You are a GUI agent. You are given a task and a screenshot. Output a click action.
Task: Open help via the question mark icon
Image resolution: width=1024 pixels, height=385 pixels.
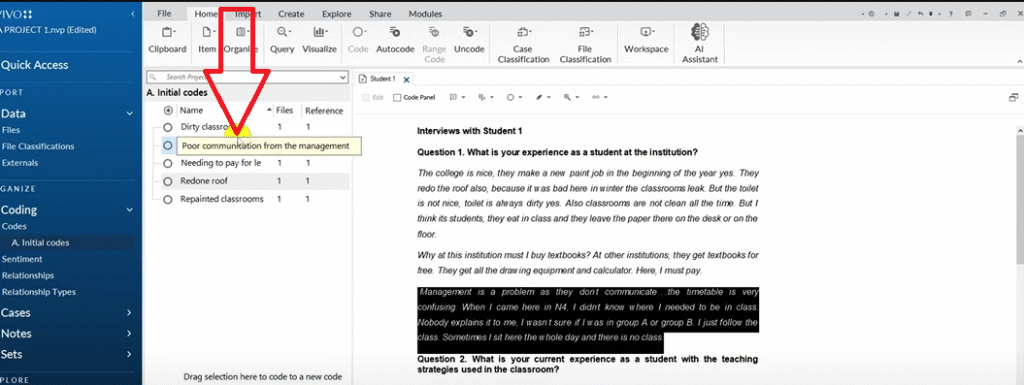point(950,13)
